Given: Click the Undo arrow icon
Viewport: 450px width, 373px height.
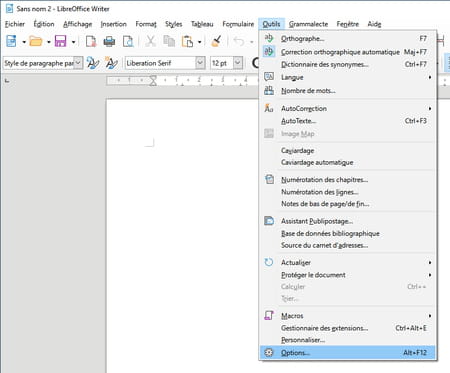Looking at the screenshot, I should pyautogui.click(x=239, y=41).
